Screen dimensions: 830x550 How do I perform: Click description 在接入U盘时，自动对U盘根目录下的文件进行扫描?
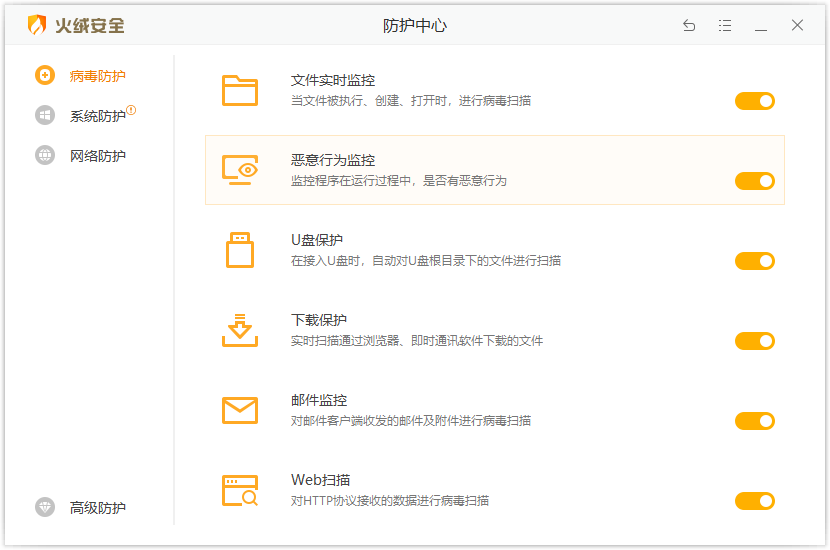[426, 260]
